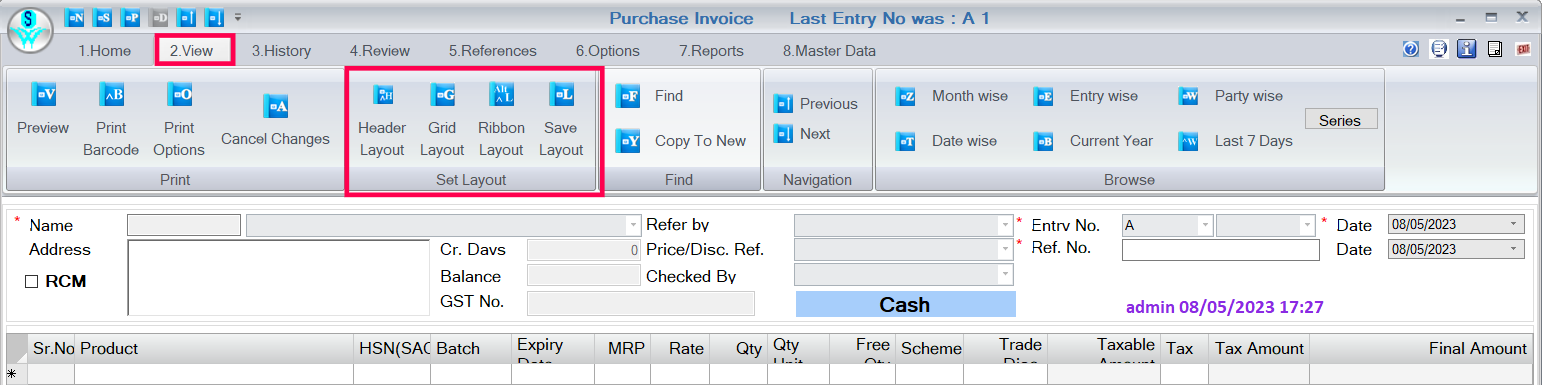
Task: Click the Name code input box
Action: click(x=184, y=225)
